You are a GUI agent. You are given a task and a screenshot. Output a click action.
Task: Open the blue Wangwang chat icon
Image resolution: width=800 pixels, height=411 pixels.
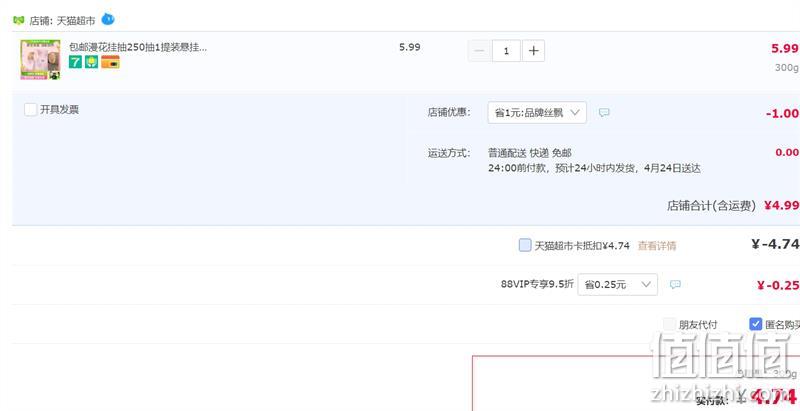(x=108, y=19)
